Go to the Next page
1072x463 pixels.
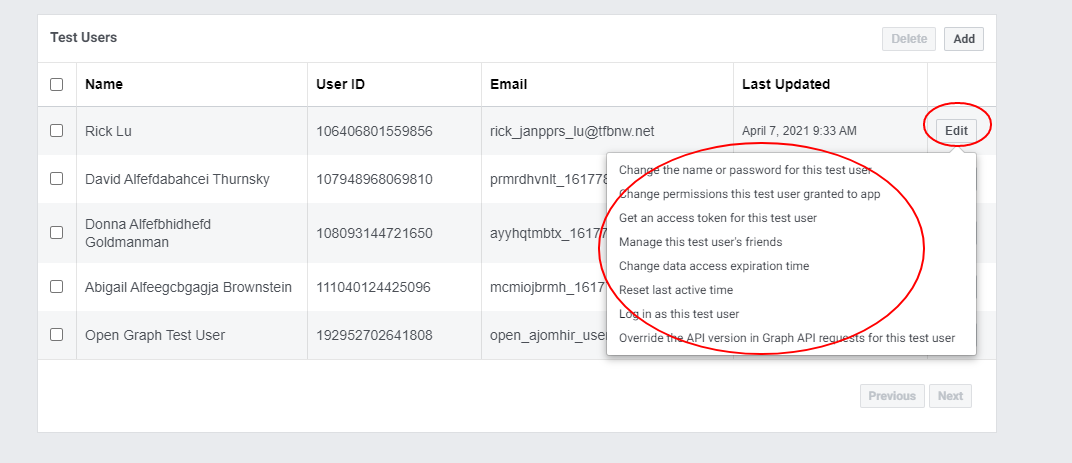point(950,396)
